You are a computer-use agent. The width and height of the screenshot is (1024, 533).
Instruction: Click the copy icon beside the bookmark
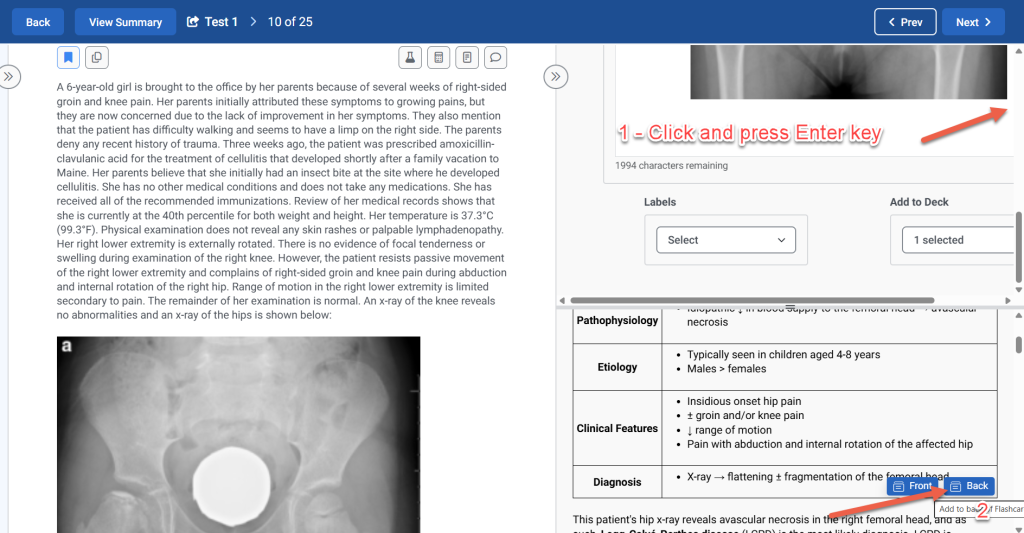point(96,57)
